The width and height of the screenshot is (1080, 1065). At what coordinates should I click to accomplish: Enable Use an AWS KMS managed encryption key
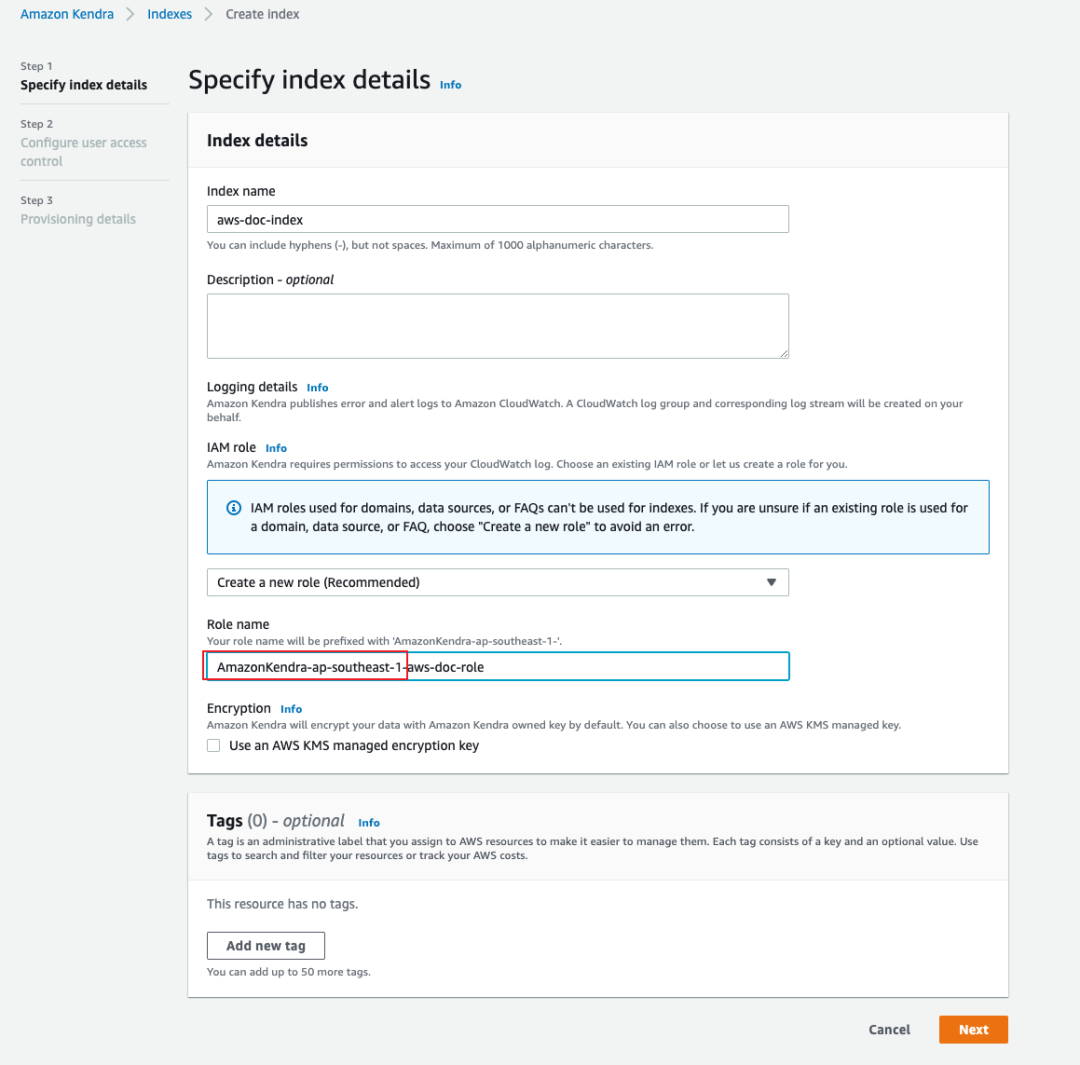[x=214, y=745]
